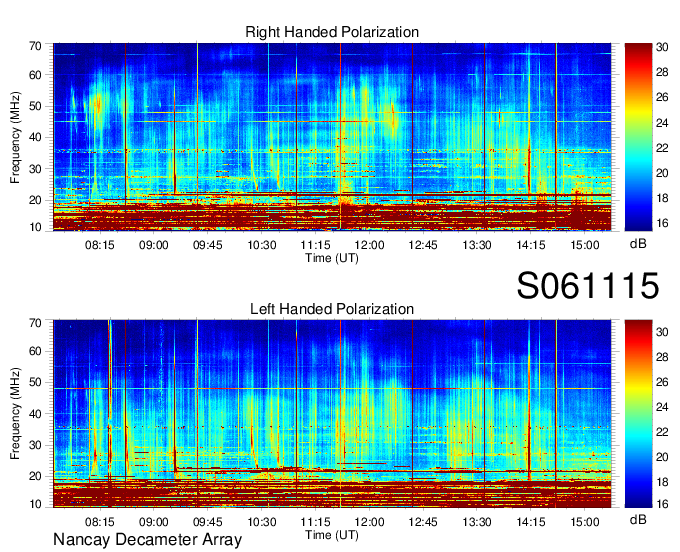Click 50 MHz tick on Right Handed frequency axis
This screenshot has height=552, width=680.
(35, 106)
